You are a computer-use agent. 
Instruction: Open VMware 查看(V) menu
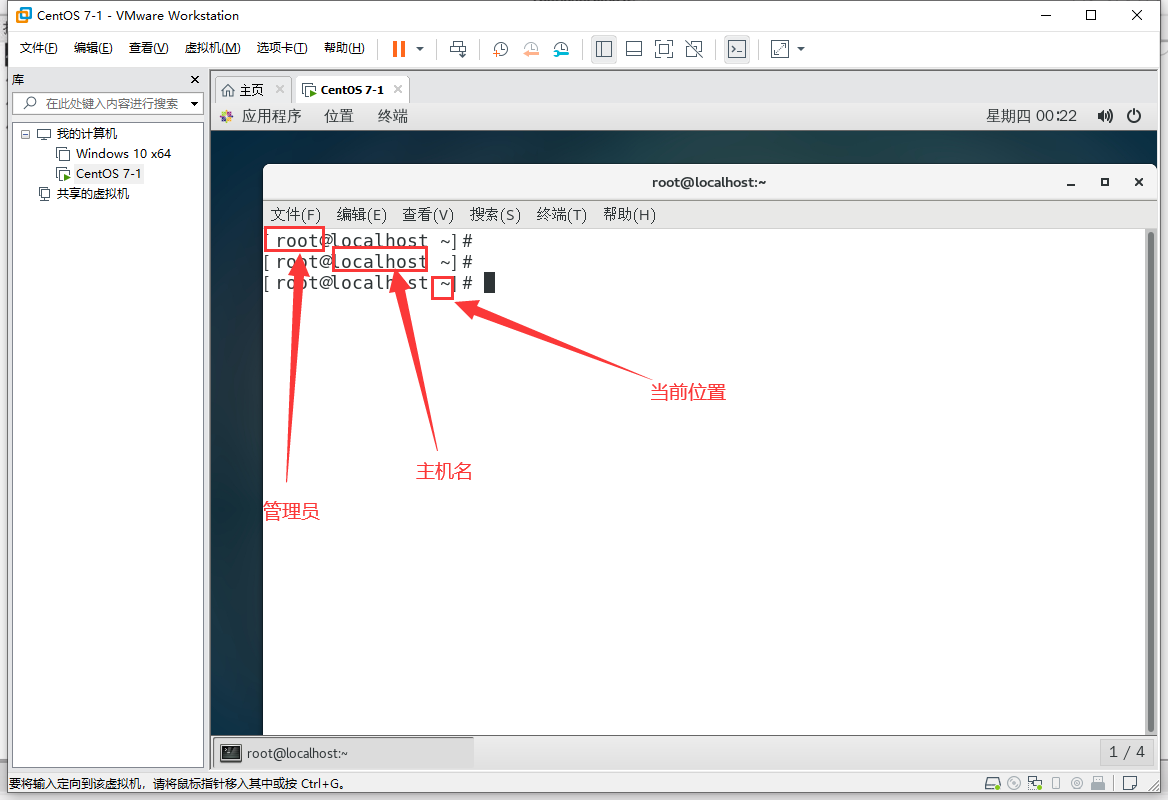pos(148,48)
